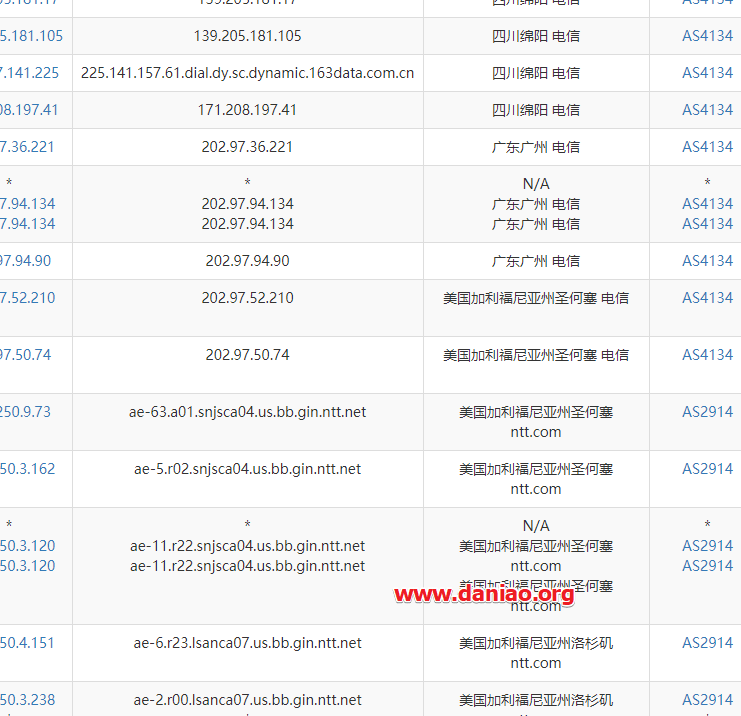
Task: Click the blue IP link ending 94.90
Action: click(26, 261)
